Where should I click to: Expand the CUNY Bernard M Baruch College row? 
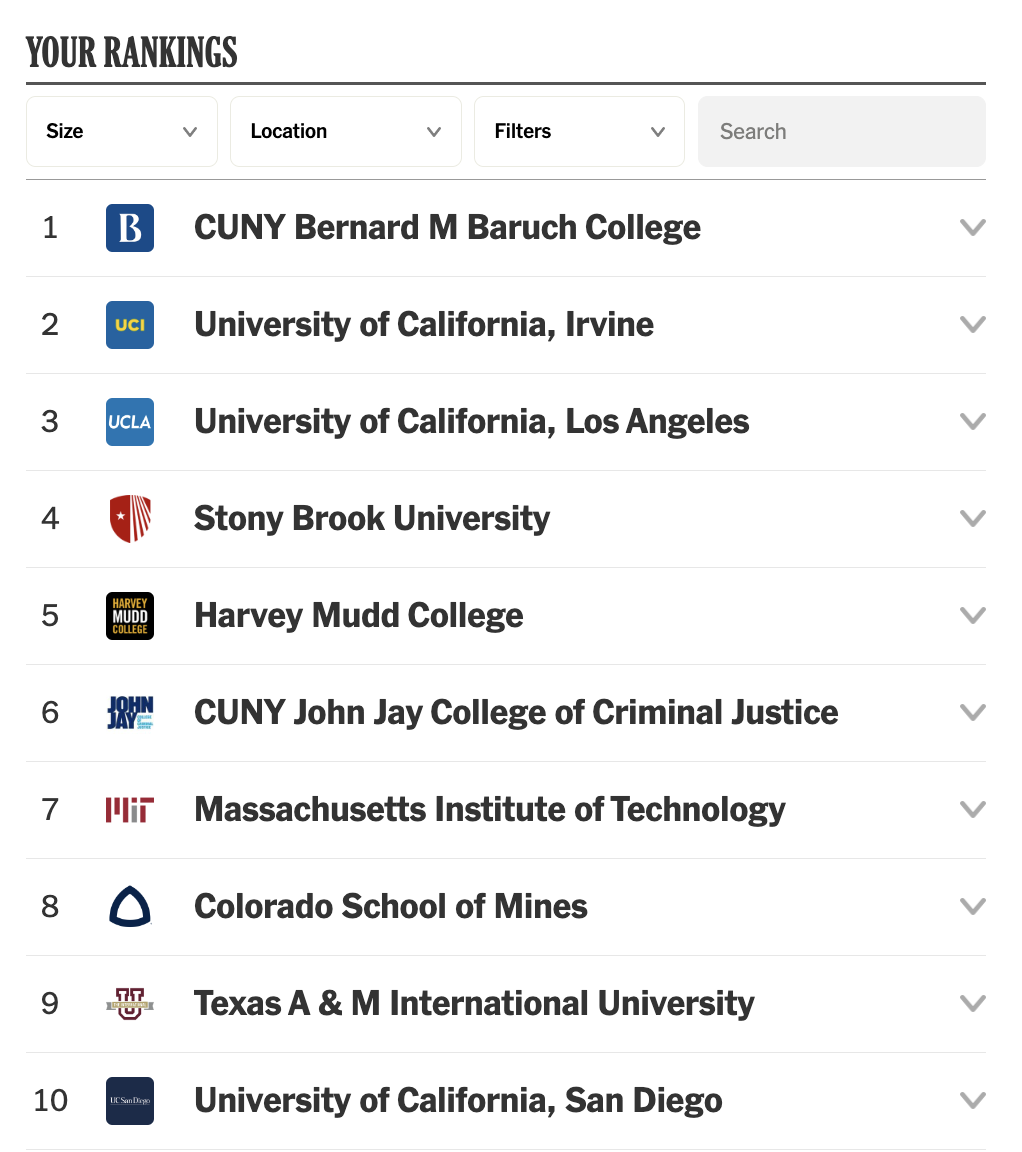(x=972, y=228)
